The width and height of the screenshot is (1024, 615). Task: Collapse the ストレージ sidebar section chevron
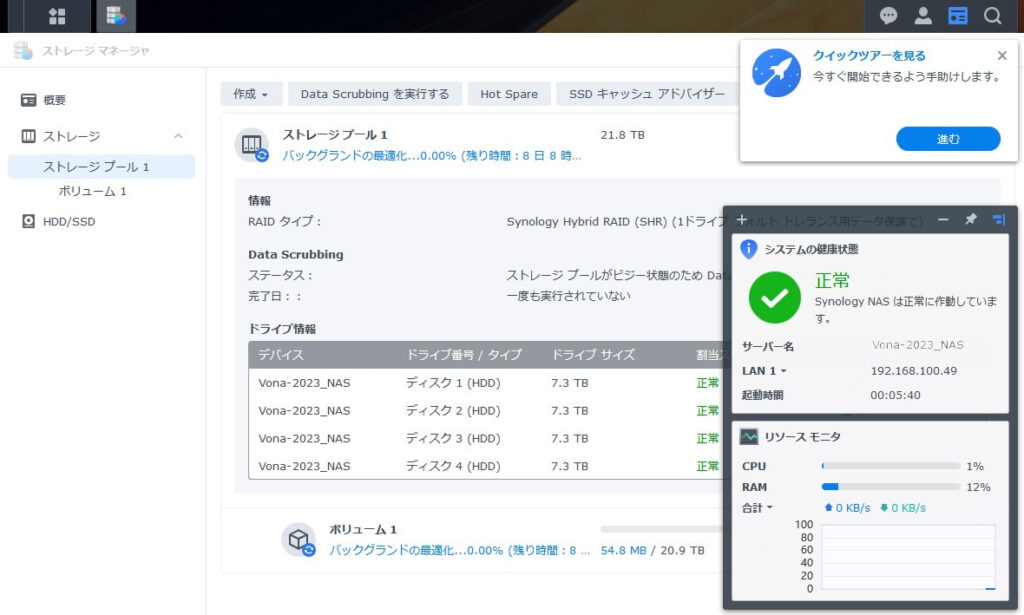178,136
